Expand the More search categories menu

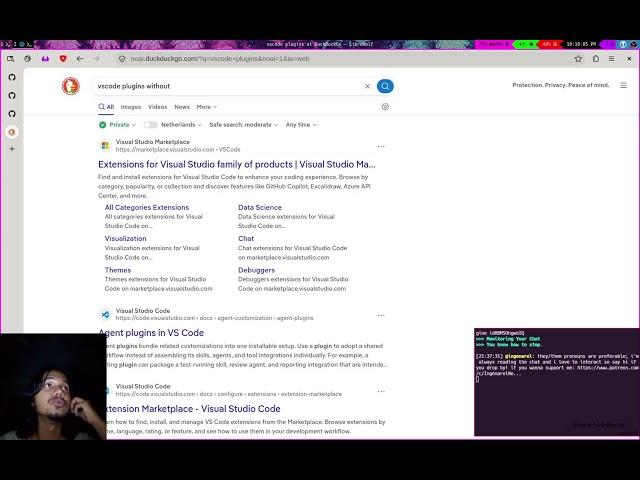207,107
